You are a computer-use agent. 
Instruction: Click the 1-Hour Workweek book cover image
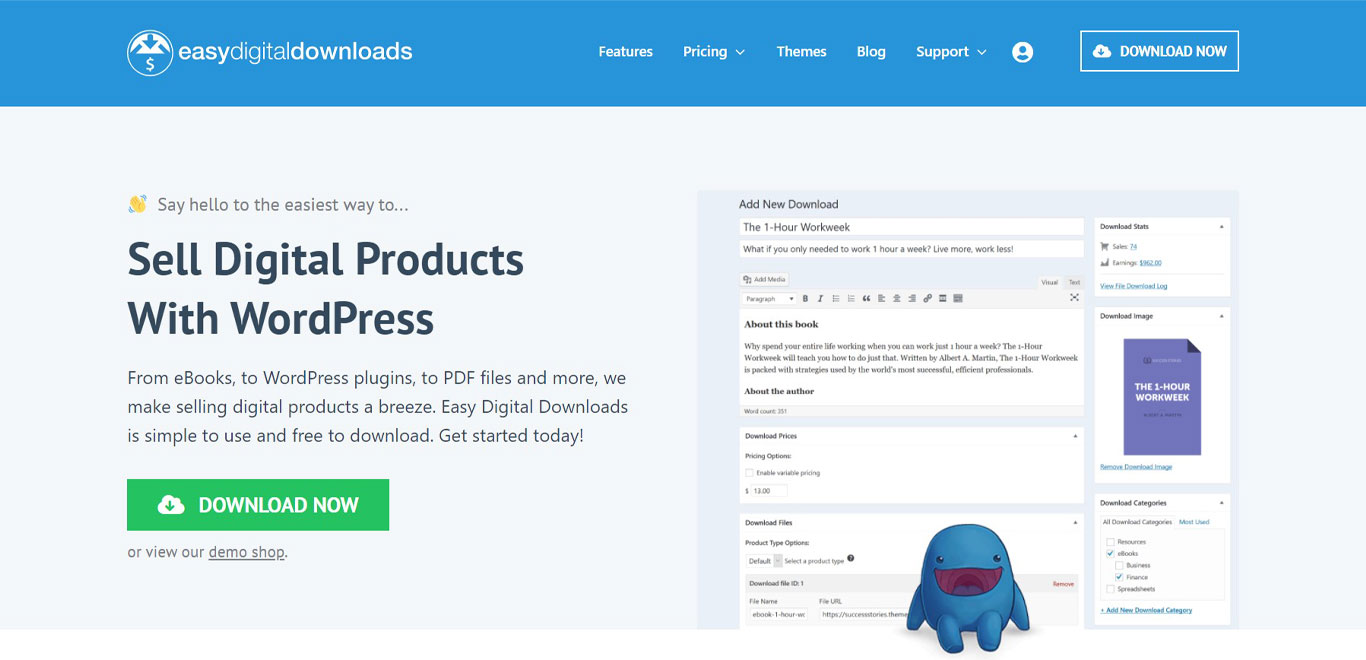1162,397
